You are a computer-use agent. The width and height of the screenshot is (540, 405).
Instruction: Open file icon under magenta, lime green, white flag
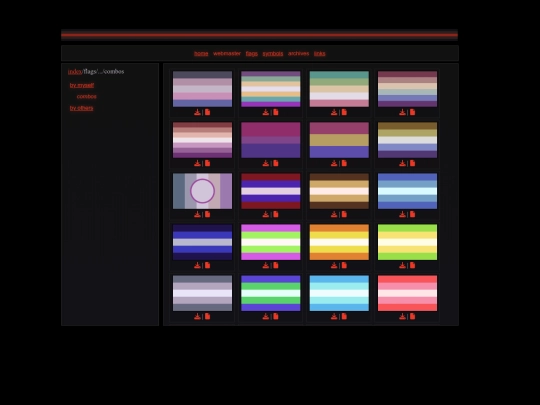coord(276,265)
